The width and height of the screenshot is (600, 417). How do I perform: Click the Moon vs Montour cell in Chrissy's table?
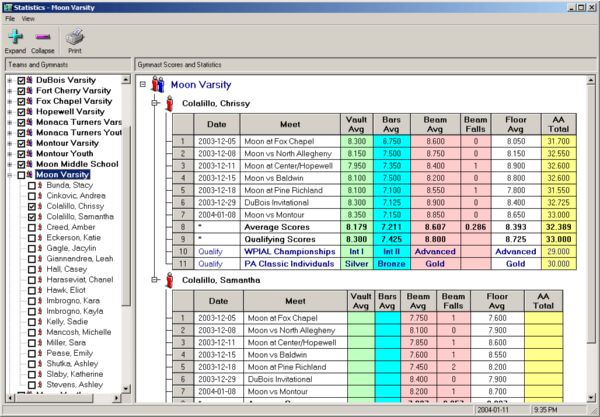[290, 215]
